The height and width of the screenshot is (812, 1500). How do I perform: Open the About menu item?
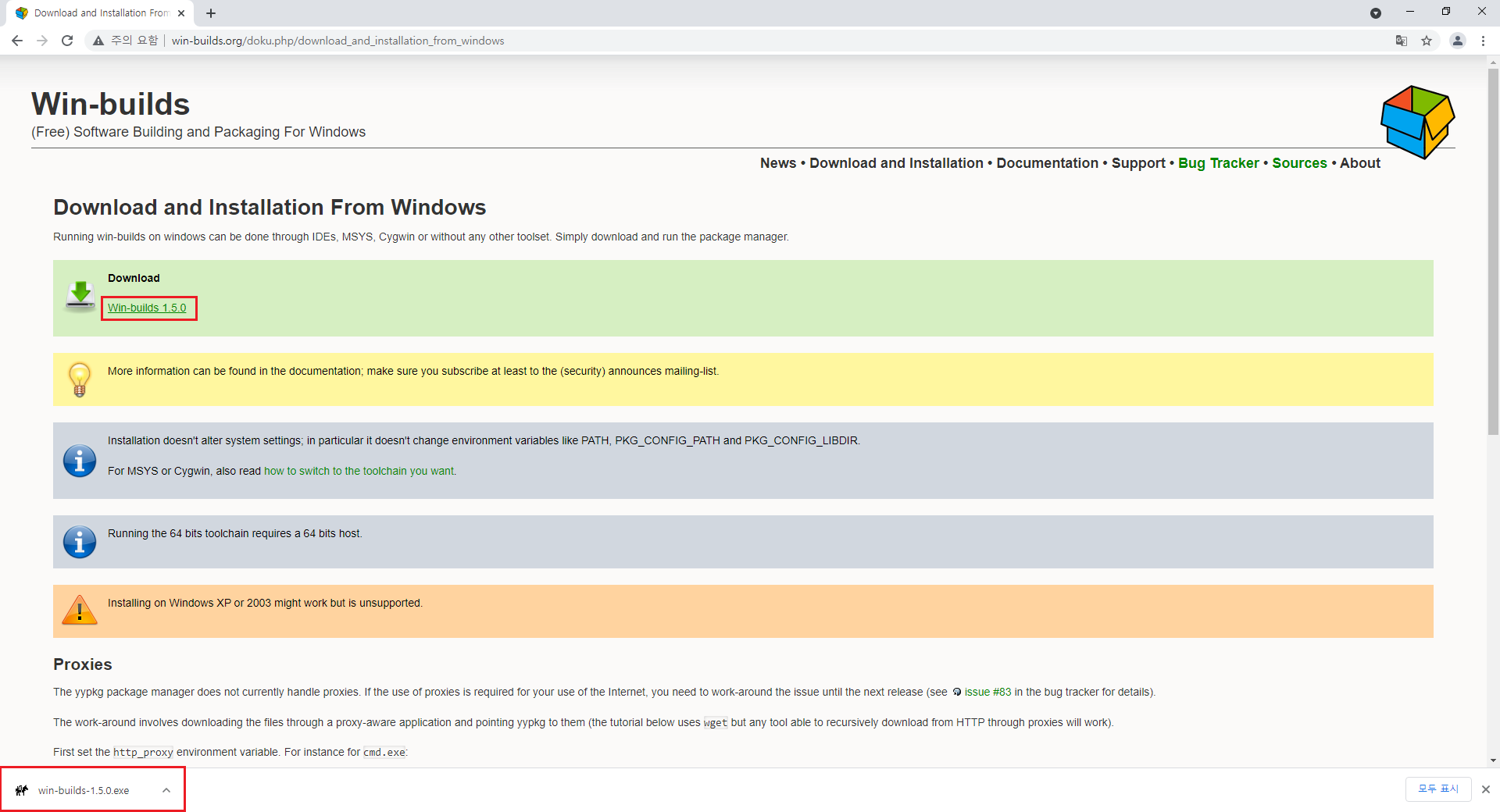click(x=1360, y=163)
